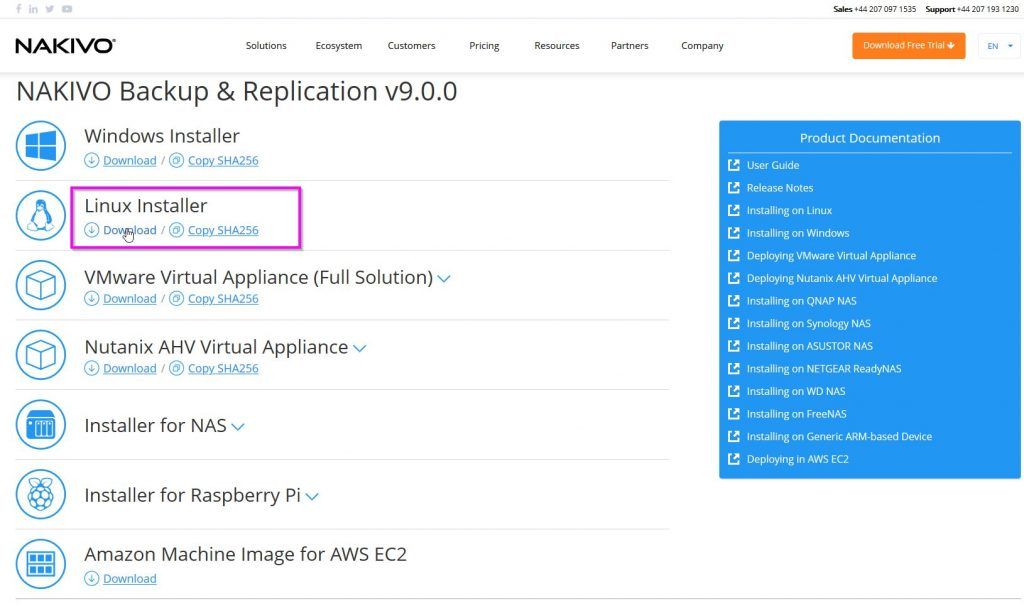Open Deploying VMware Virtual Appliance doc
Screen dimensions: 1024x606
click(x=831, y=256)
